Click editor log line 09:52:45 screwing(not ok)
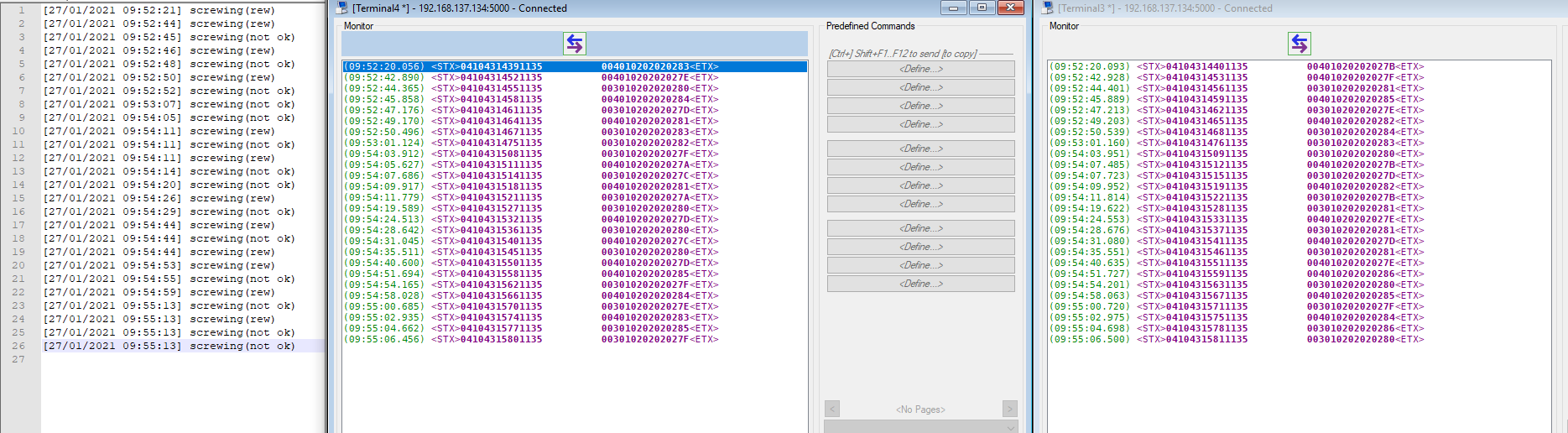Image resolution: width=1568 pixels, height=433 pixels. pyautogui.click(x=169, y=37)
